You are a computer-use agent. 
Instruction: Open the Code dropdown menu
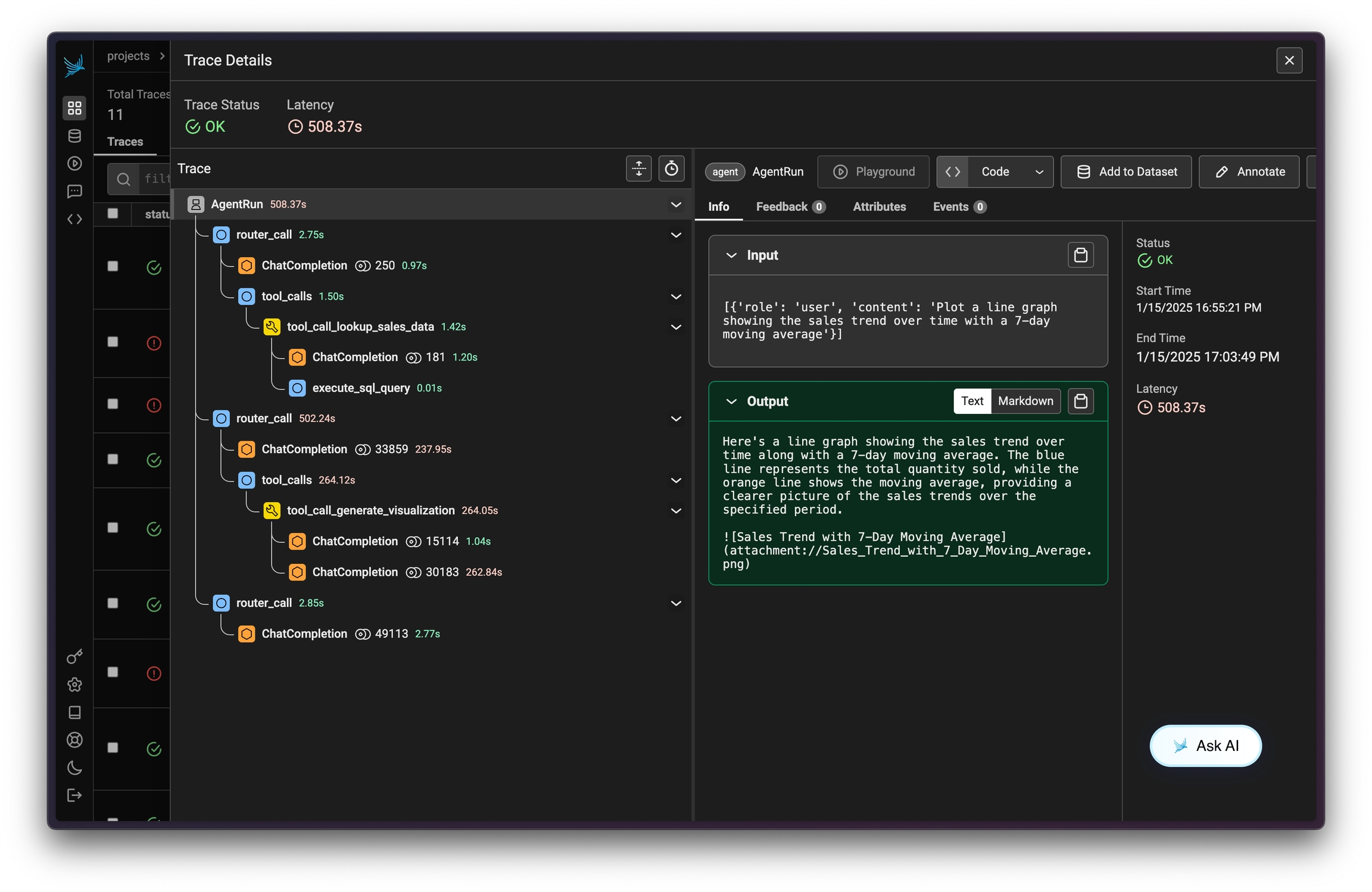pos(1039,172)
